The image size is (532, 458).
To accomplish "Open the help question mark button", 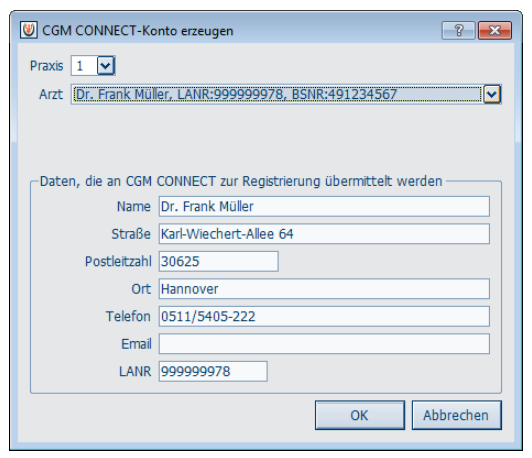I will (x=458, y=31).
